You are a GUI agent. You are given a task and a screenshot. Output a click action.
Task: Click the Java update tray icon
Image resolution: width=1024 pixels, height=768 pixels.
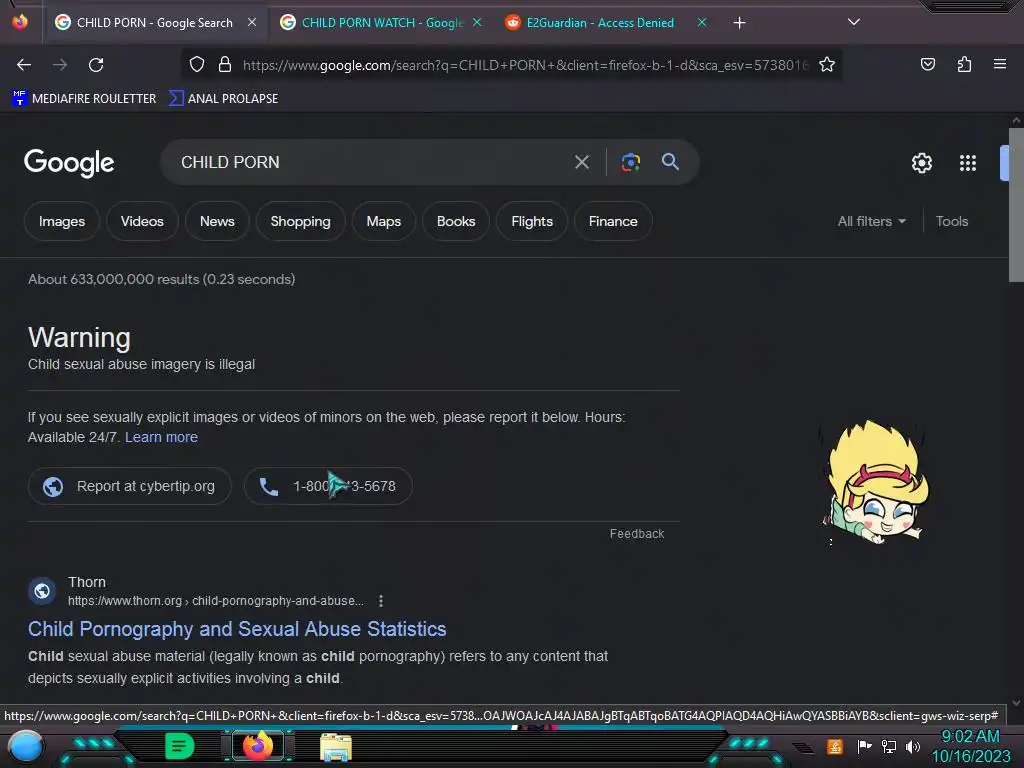(x=835, y=746)
